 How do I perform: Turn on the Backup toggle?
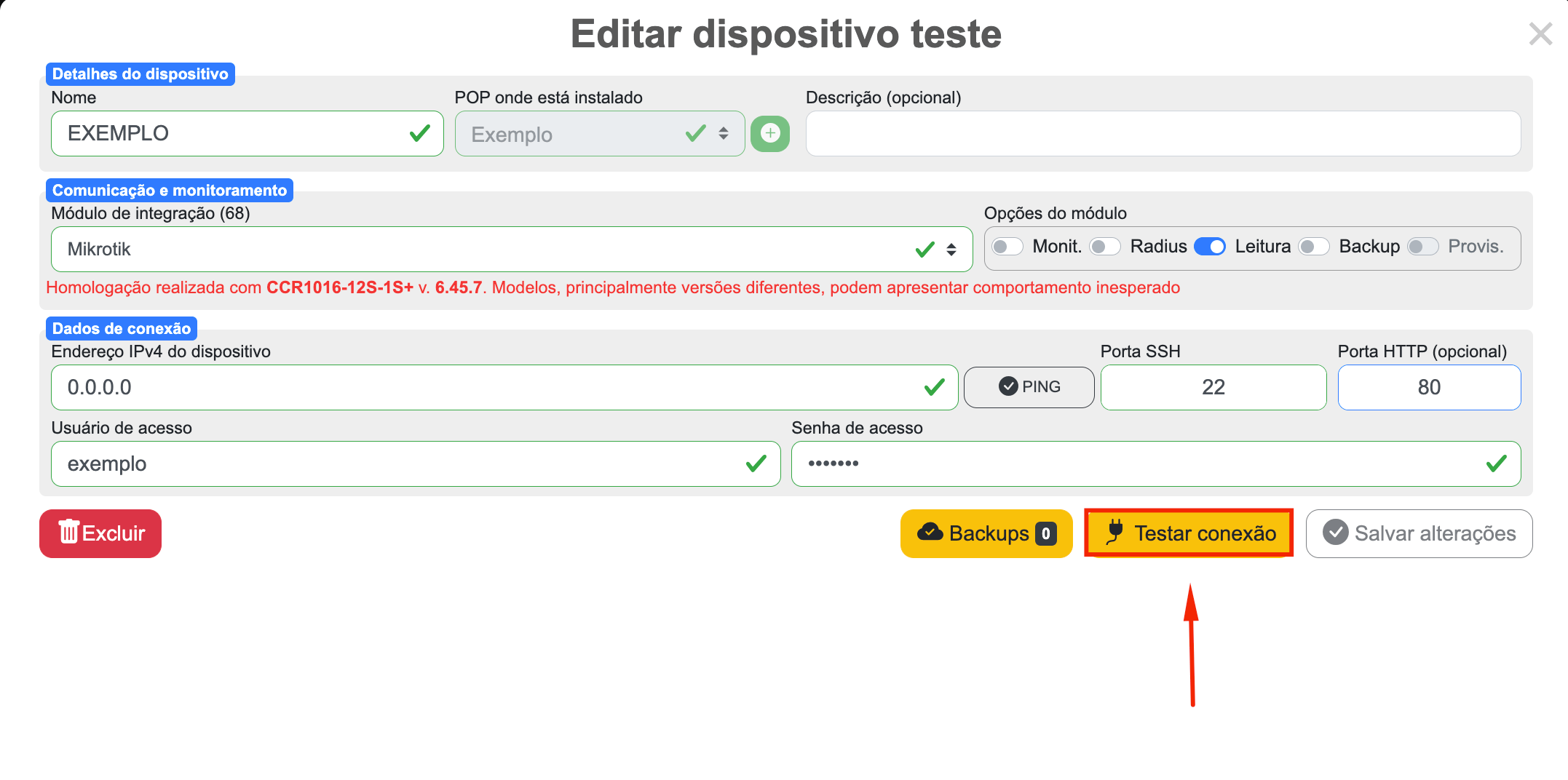(1314, 247)
